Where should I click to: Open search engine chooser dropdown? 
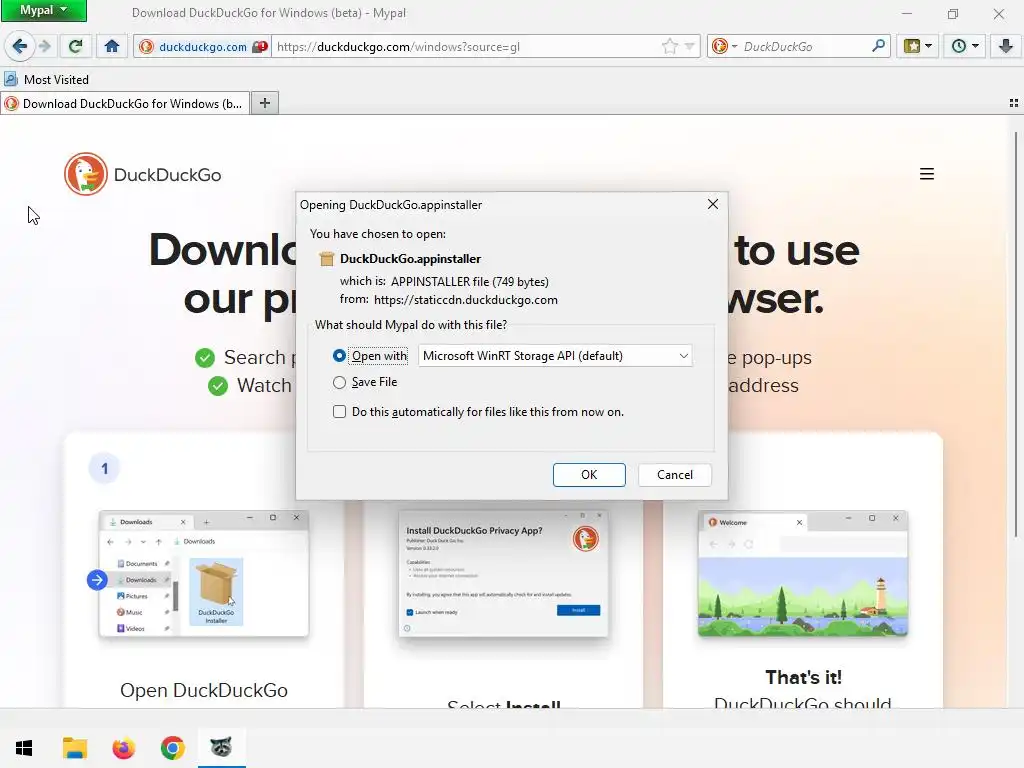(725, 46)
